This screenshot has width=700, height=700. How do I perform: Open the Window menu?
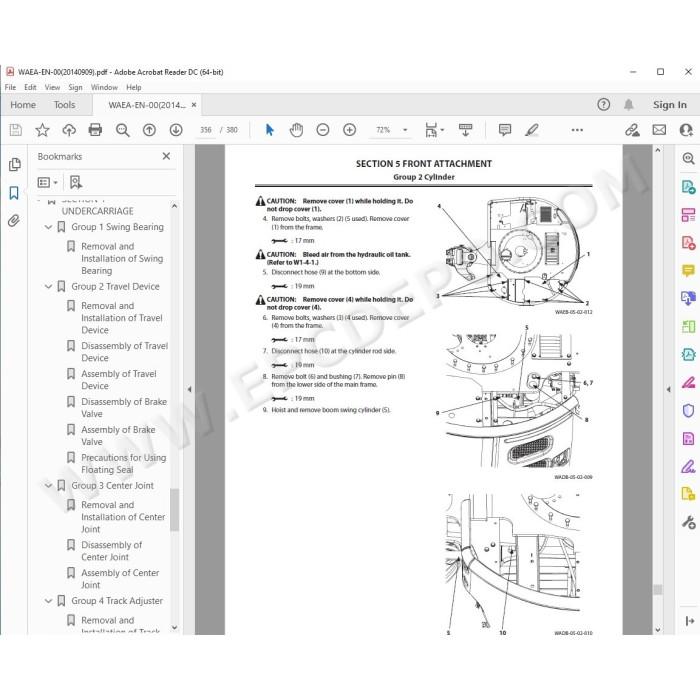[x=104, y=87]
